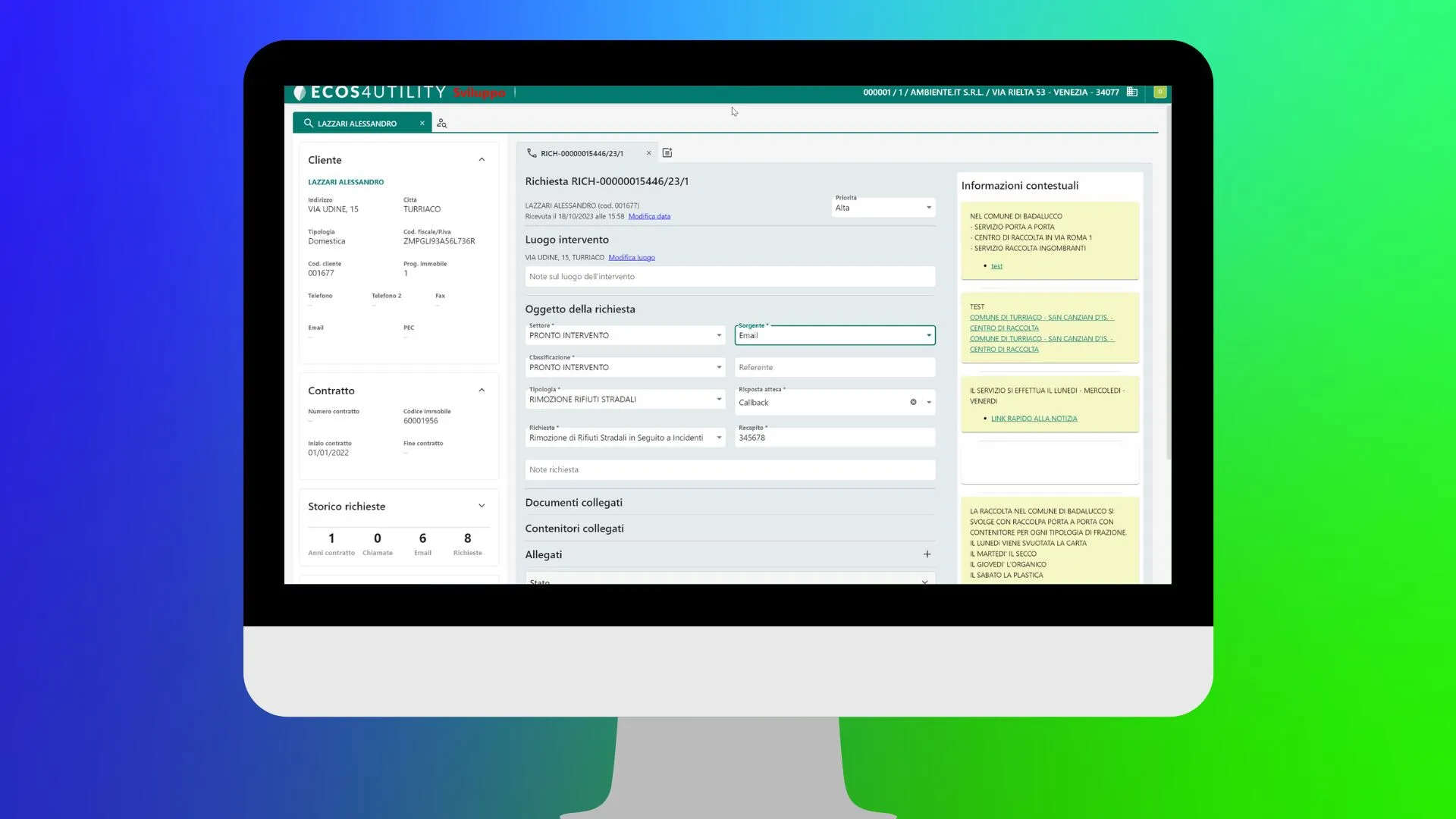
Task: Open the green user avatar badge
Action: (x=1159, y=92)
